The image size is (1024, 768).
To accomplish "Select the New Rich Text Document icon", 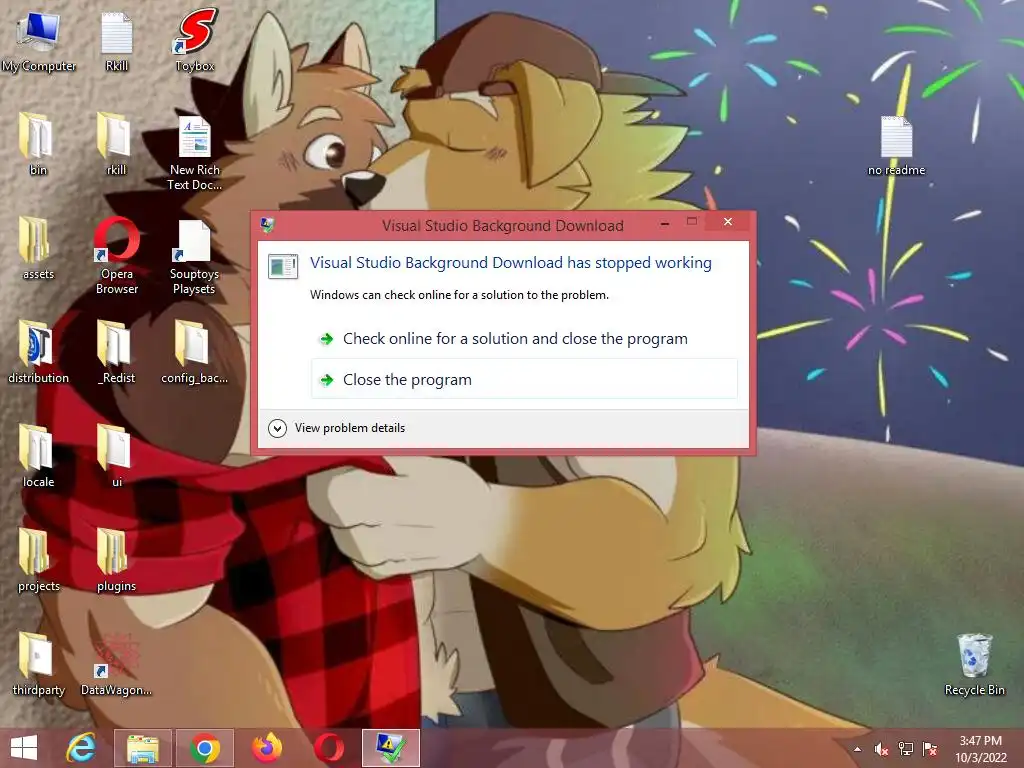I will click(x=195, y=153).
